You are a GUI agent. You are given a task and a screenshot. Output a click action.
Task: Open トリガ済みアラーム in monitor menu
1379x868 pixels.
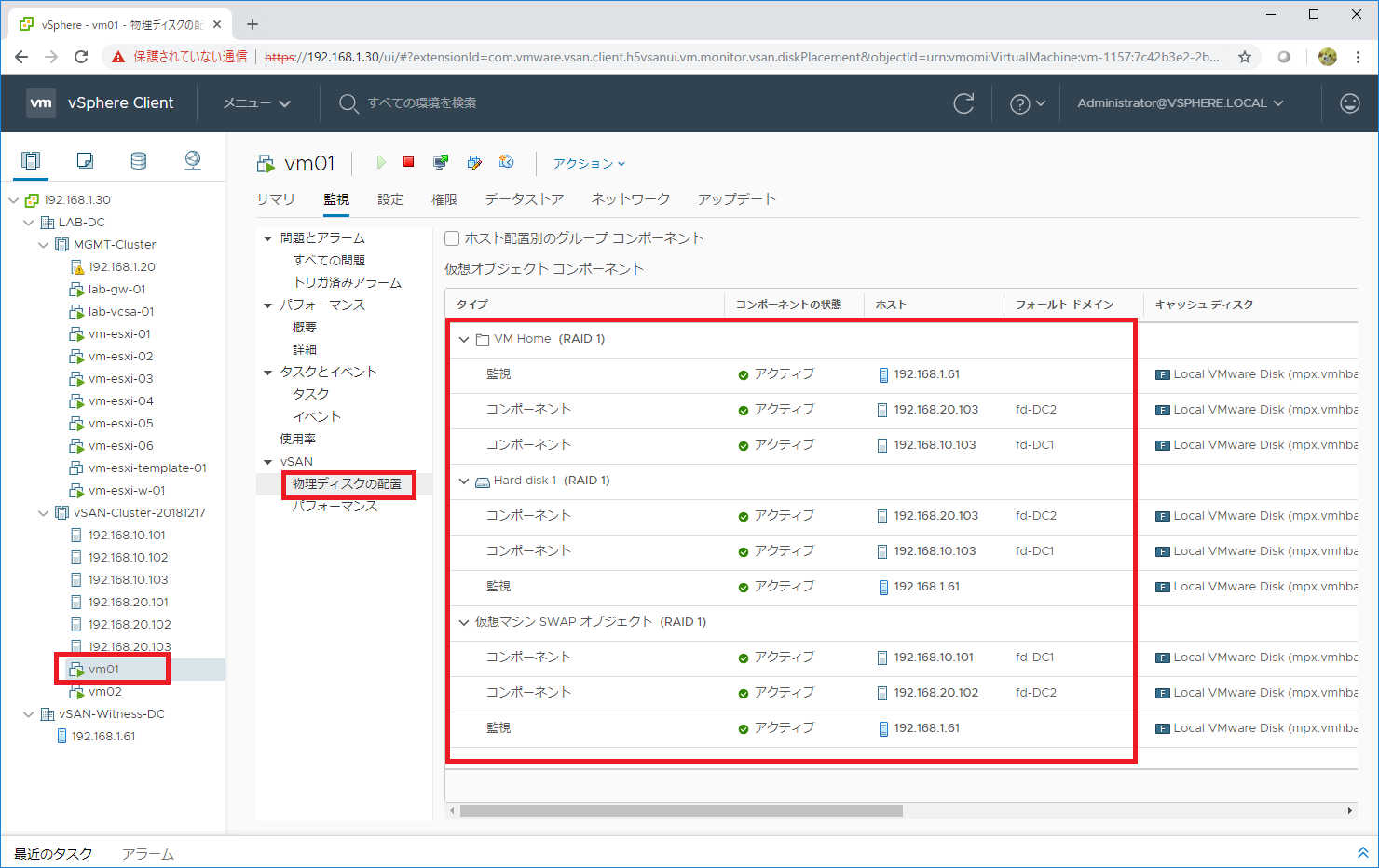click(x=348, y=283)
